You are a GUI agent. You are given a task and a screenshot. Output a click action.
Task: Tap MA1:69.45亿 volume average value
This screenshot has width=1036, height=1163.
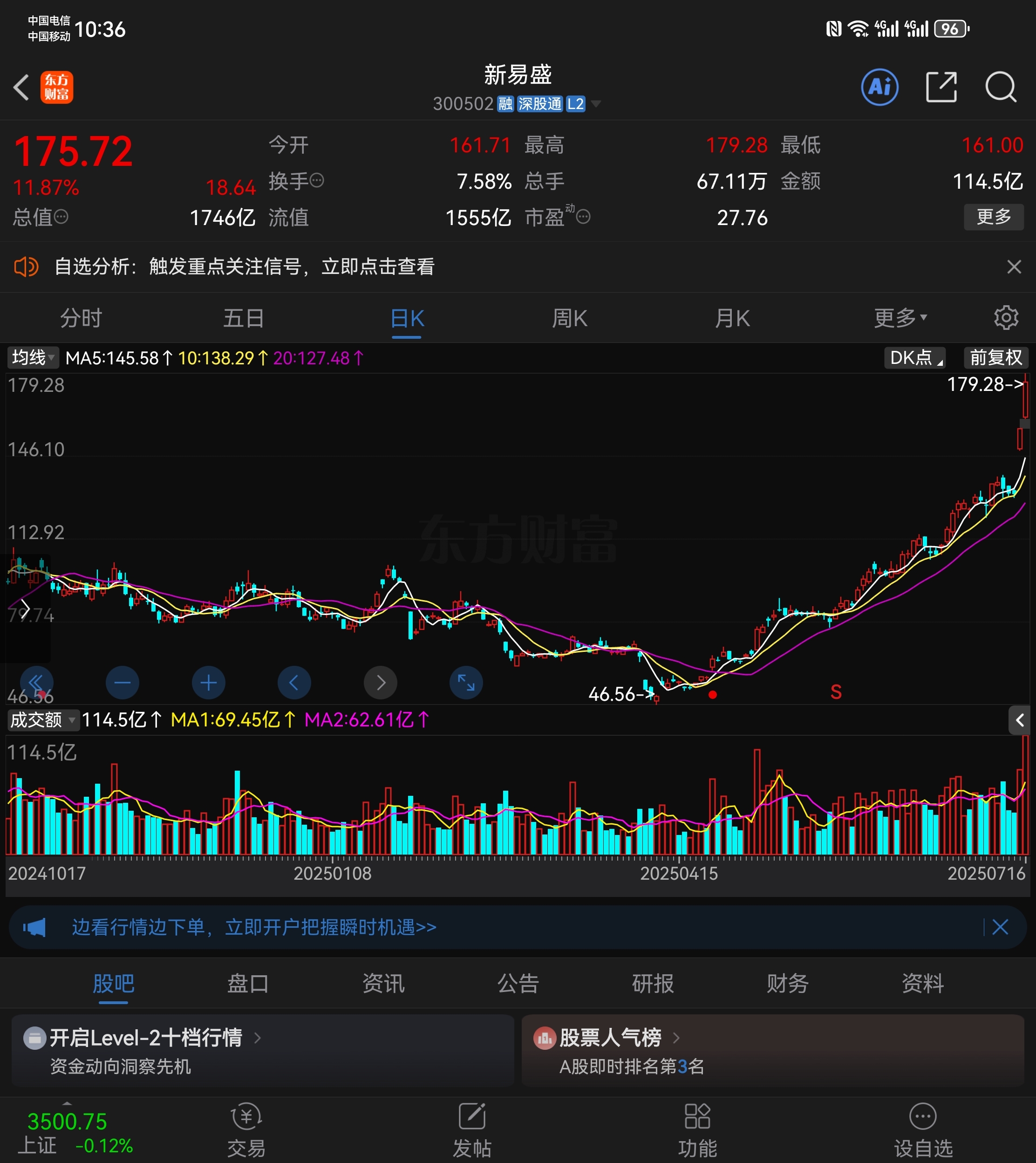(233, 720)
